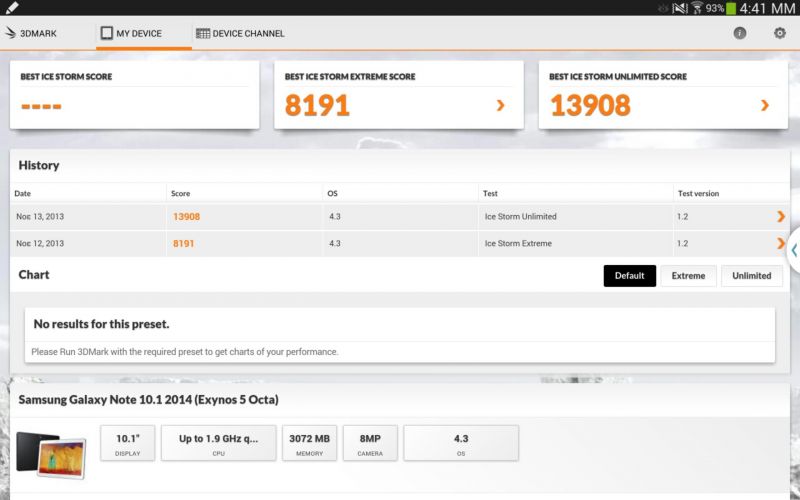This screenshot has height=500, width=800.
Task: Click the Galaxy Note device thumbnail
Action: click(x=51, y=455)
